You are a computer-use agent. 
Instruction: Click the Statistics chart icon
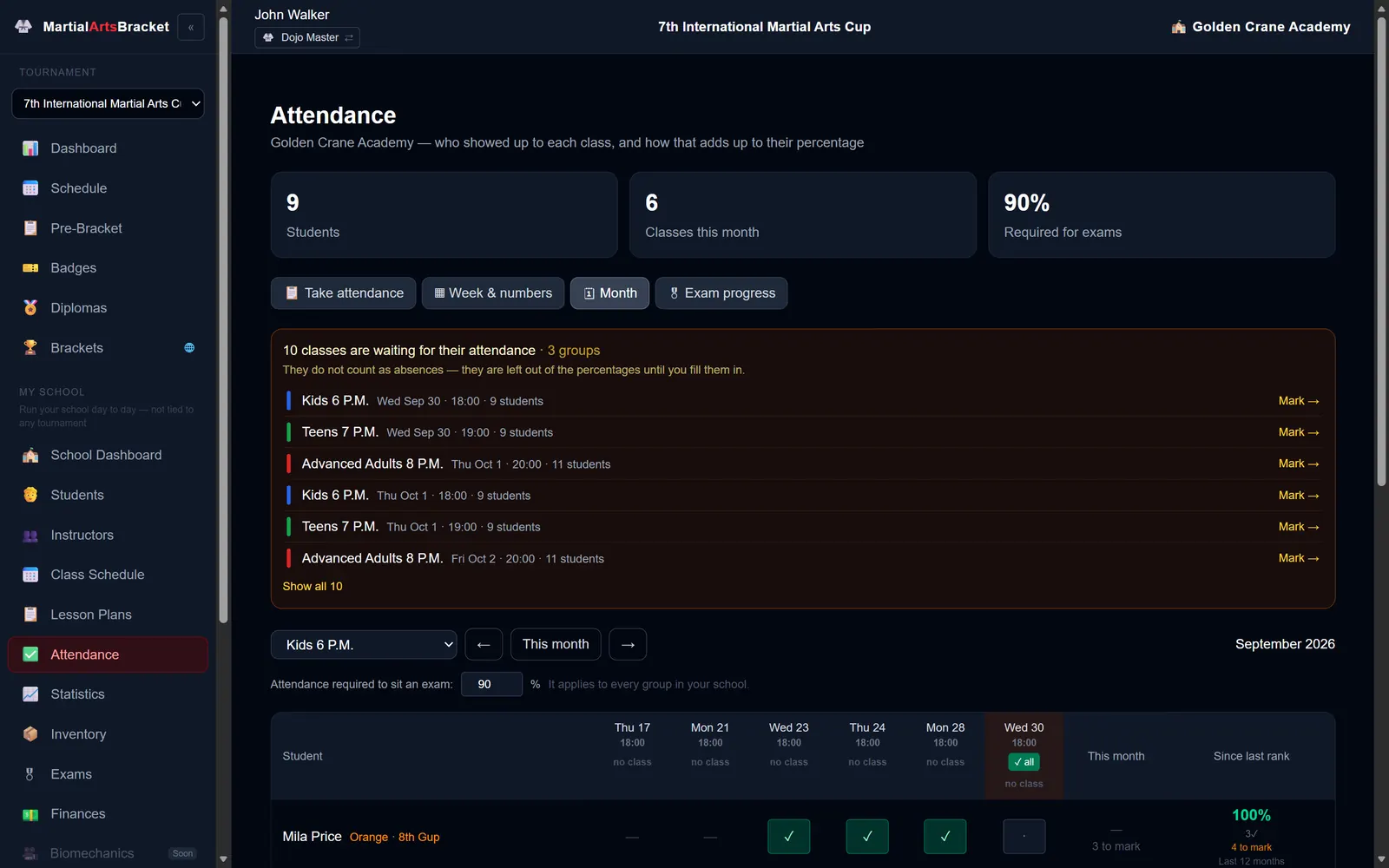pyautogui.click(x=30, y=694)
